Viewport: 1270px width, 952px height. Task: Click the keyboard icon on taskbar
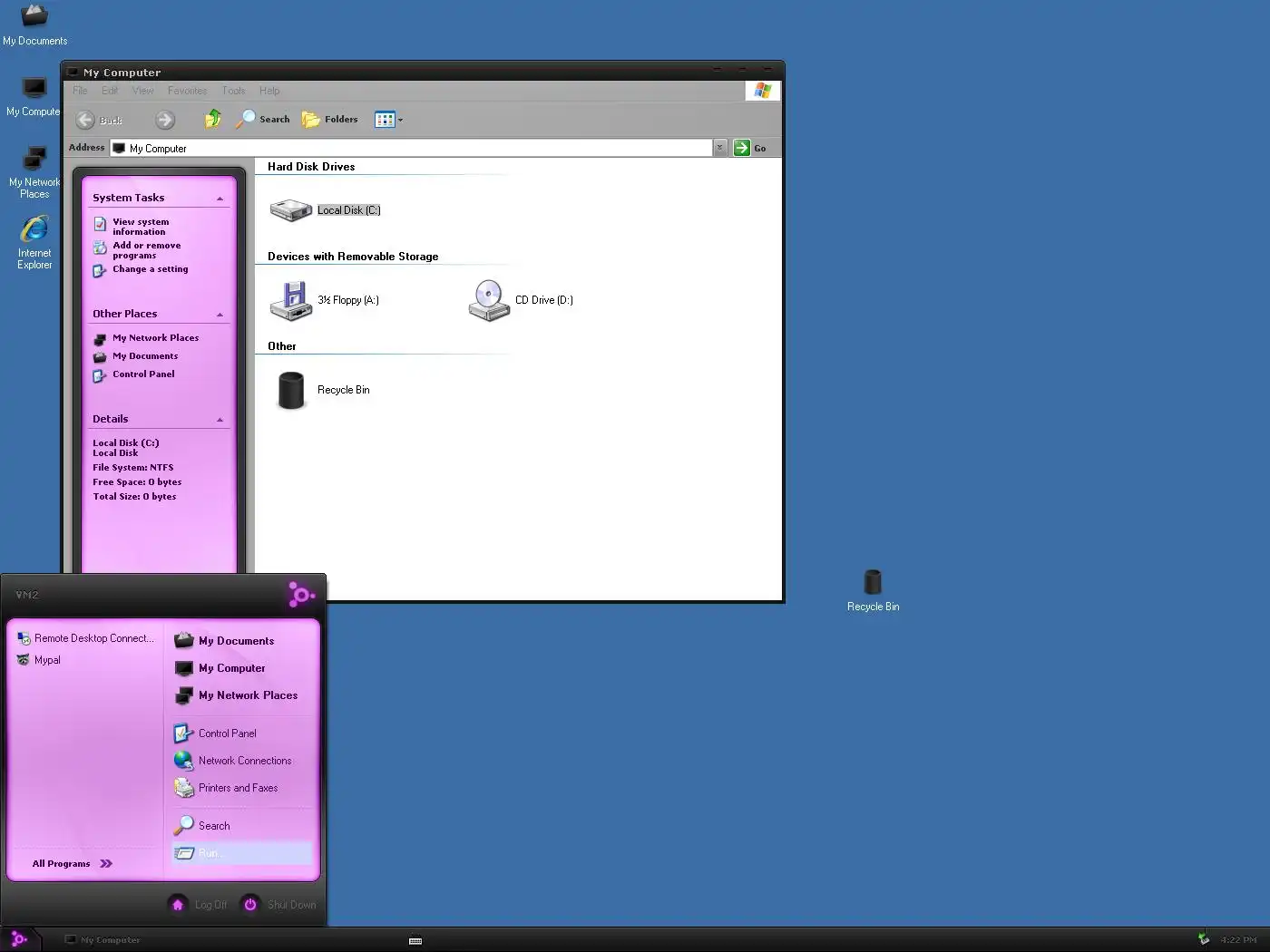click(415, 941)
